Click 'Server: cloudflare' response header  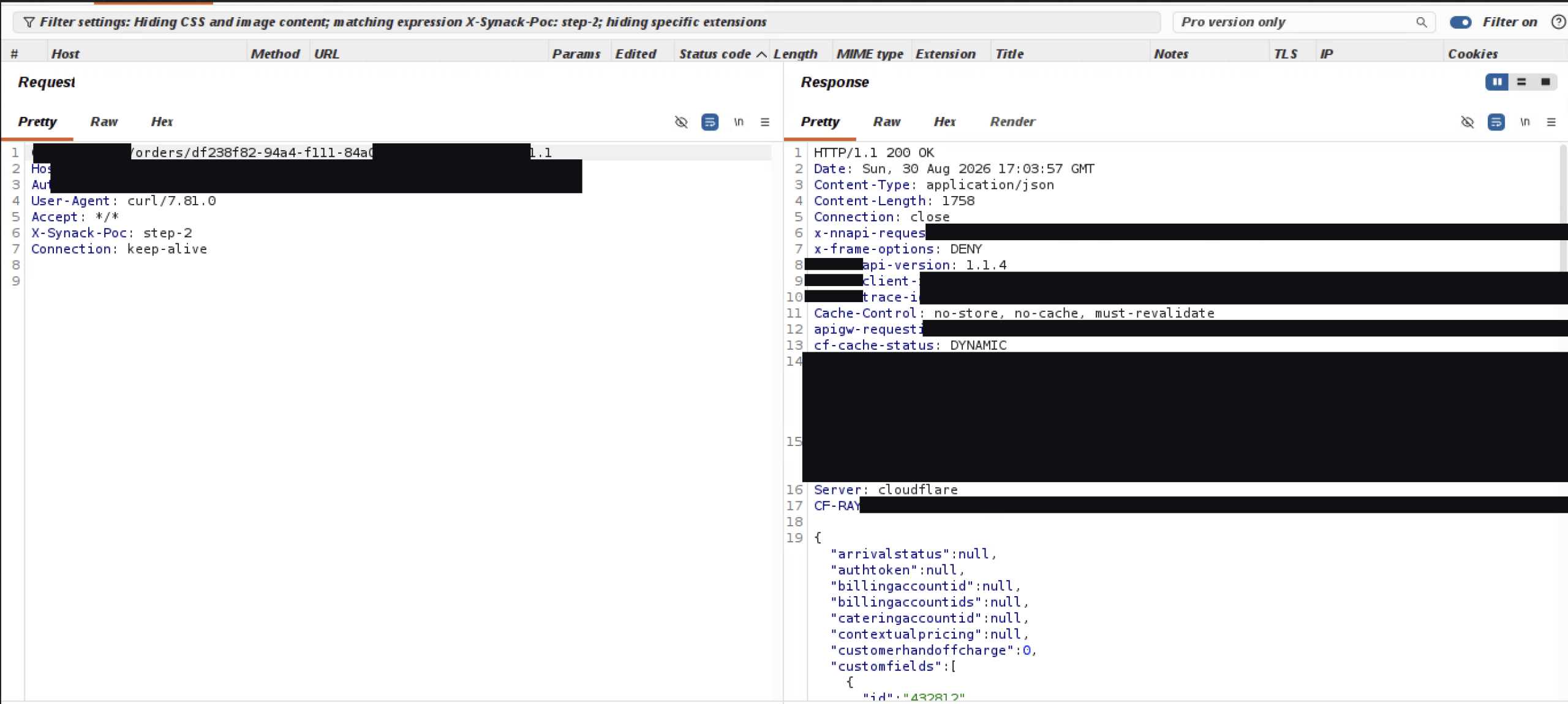point(885,490)
